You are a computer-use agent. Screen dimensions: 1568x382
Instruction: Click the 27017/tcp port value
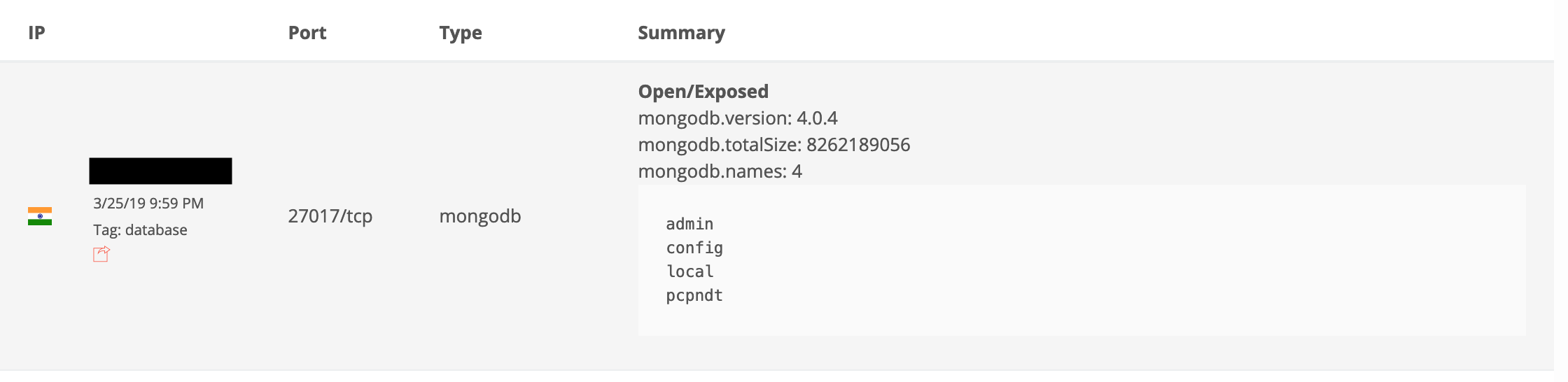pos(330,216)
